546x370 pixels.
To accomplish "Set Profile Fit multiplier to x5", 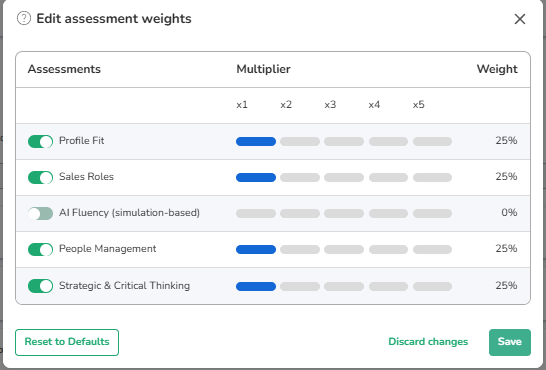I will tap(432, 141).
